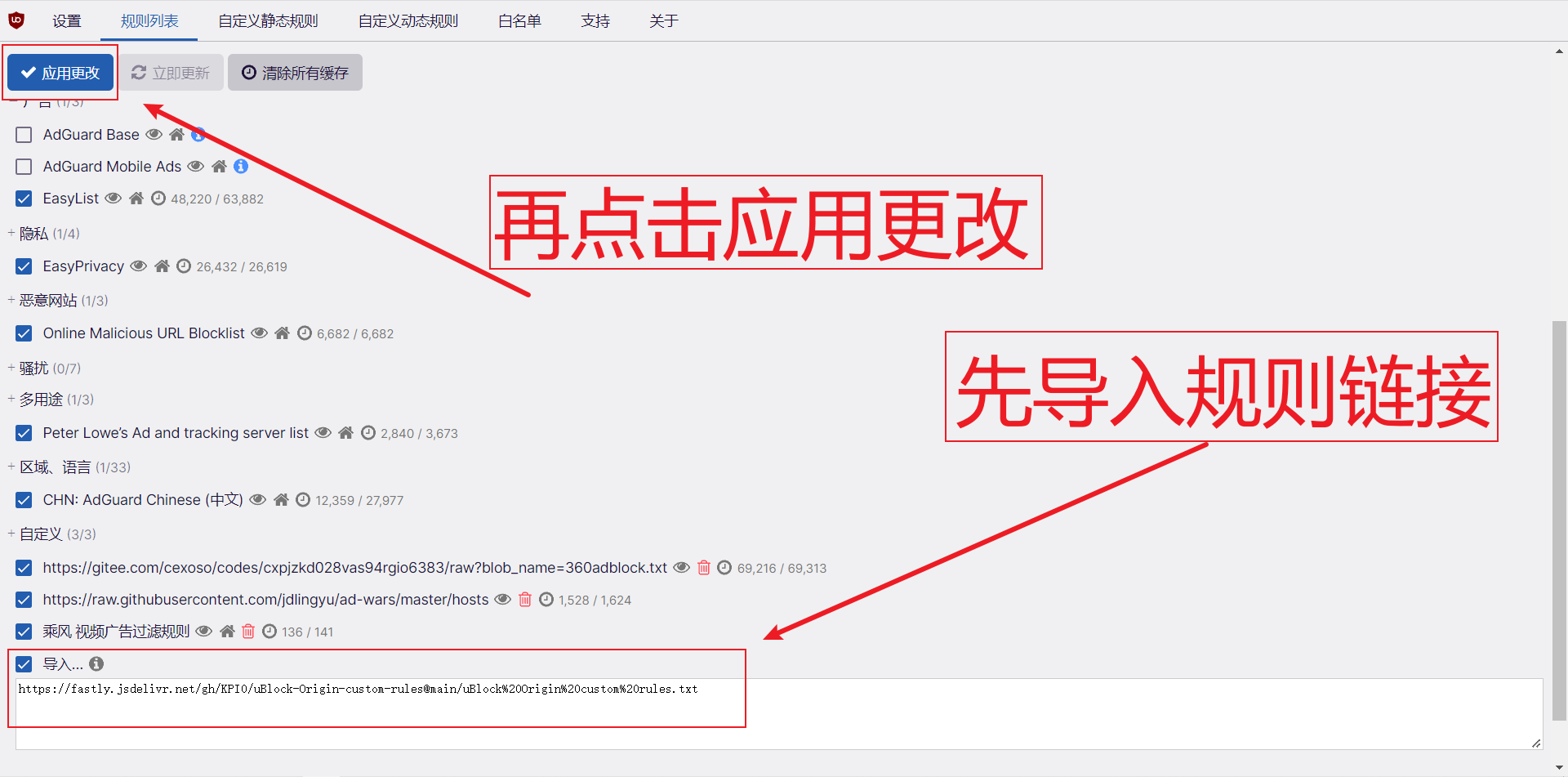View EasyList filter content eye icon
The image size is (1568, 777).
point(114,199)
